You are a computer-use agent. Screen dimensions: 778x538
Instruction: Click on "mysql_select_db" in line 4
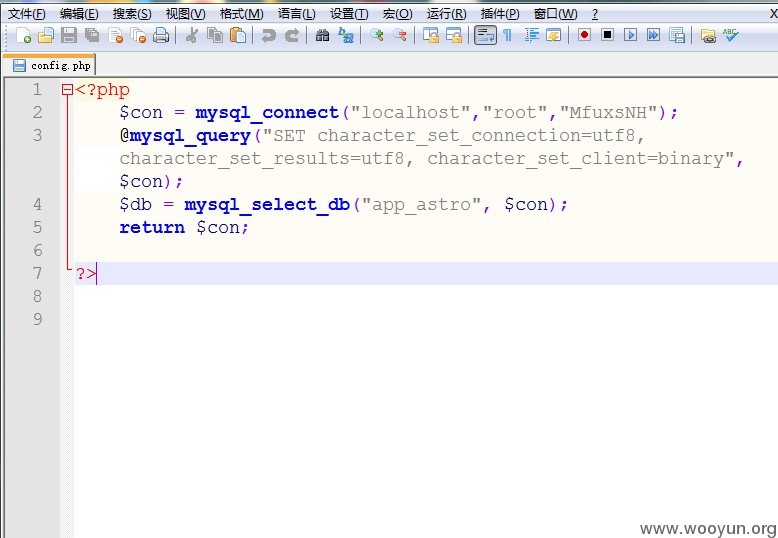pos(267,204)
